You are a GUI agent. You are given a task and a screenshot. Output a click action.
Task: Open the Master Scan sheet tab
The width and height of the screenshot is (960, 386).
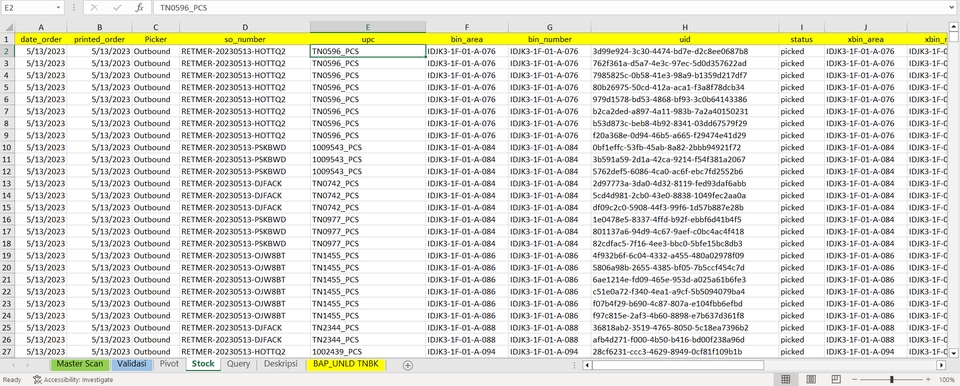coord(80,364)
